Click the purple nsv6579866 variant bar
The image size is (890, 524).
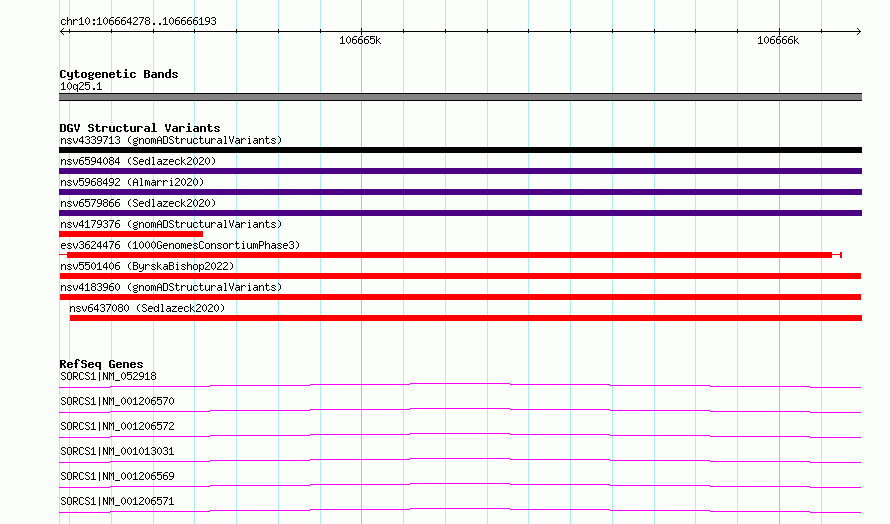460,213
